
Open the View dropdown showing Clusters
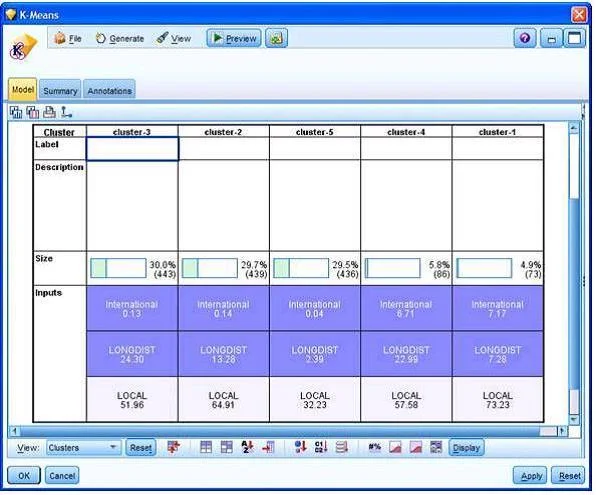point(83,447)
